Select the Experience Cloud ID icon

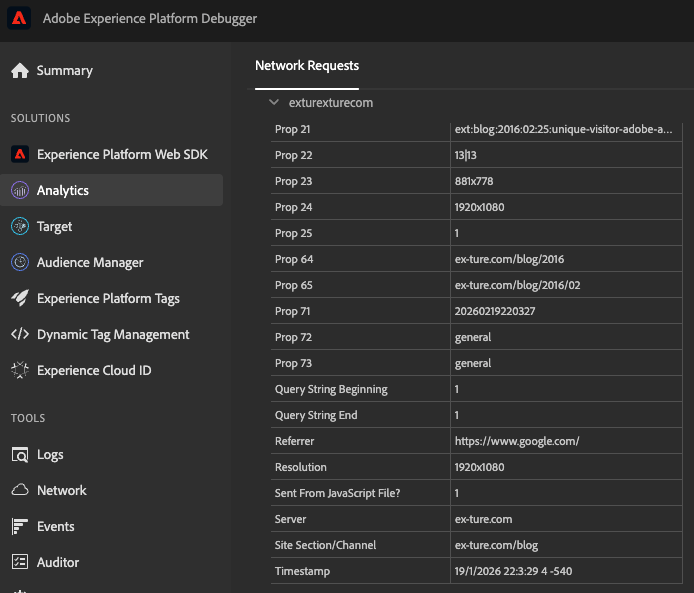click(20, 371)
